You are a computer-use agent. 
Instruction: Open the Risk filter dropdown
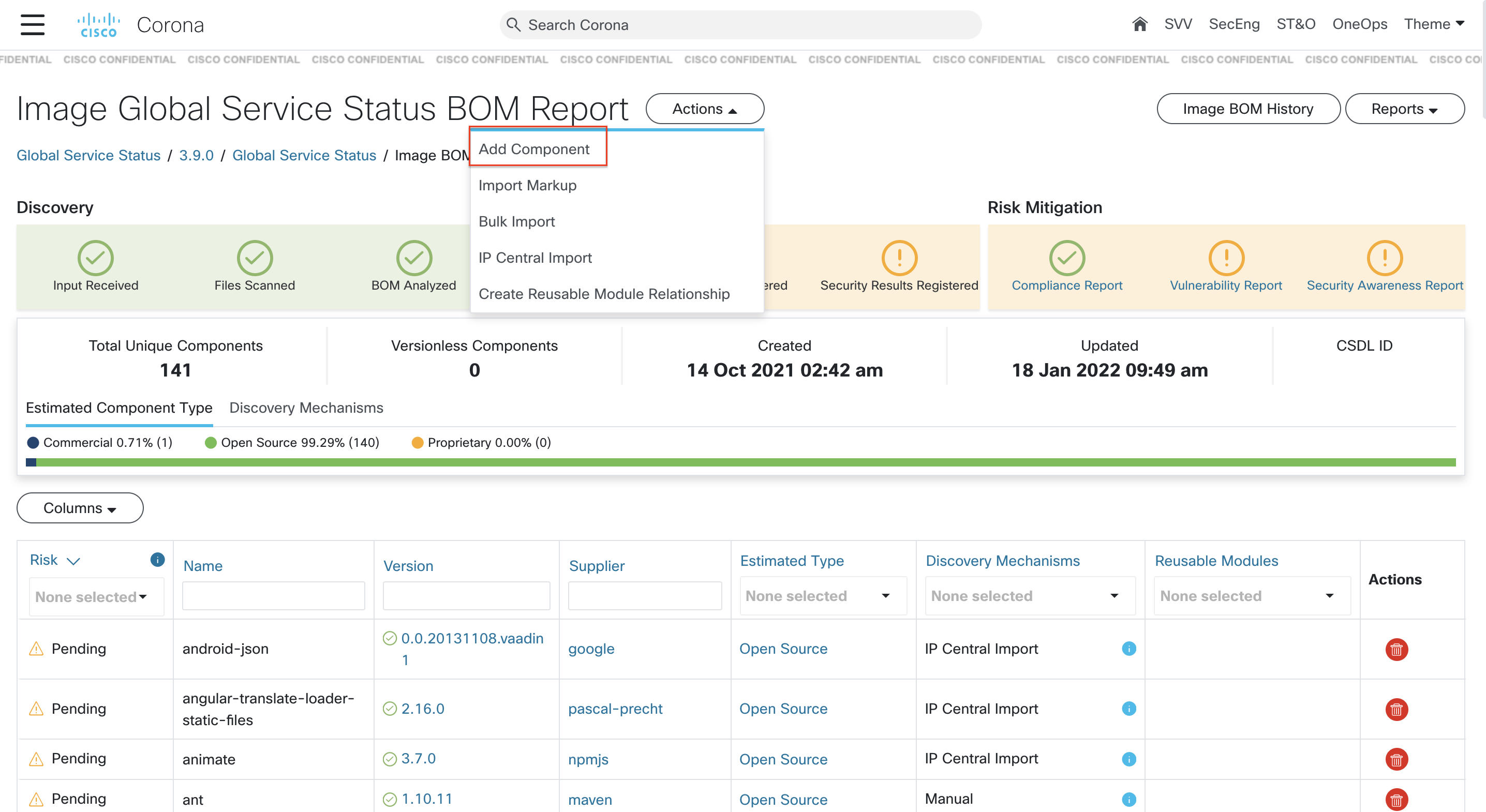(x=96, y=597)
